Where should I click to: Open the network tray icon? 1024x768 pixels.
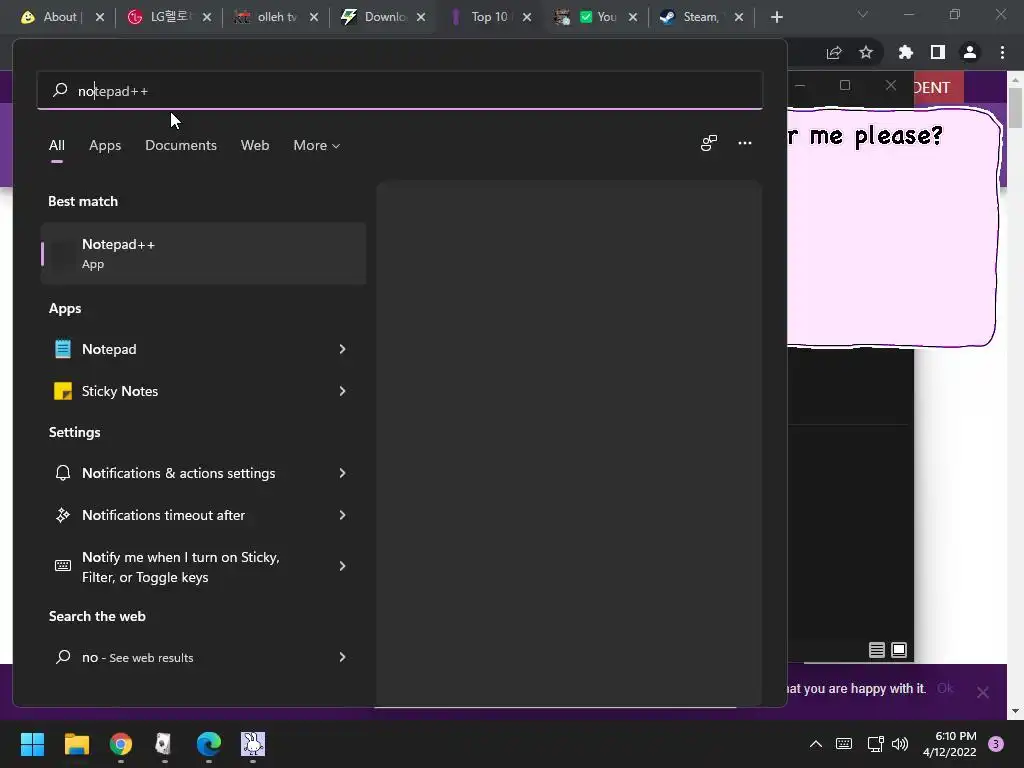click(875, 744)
